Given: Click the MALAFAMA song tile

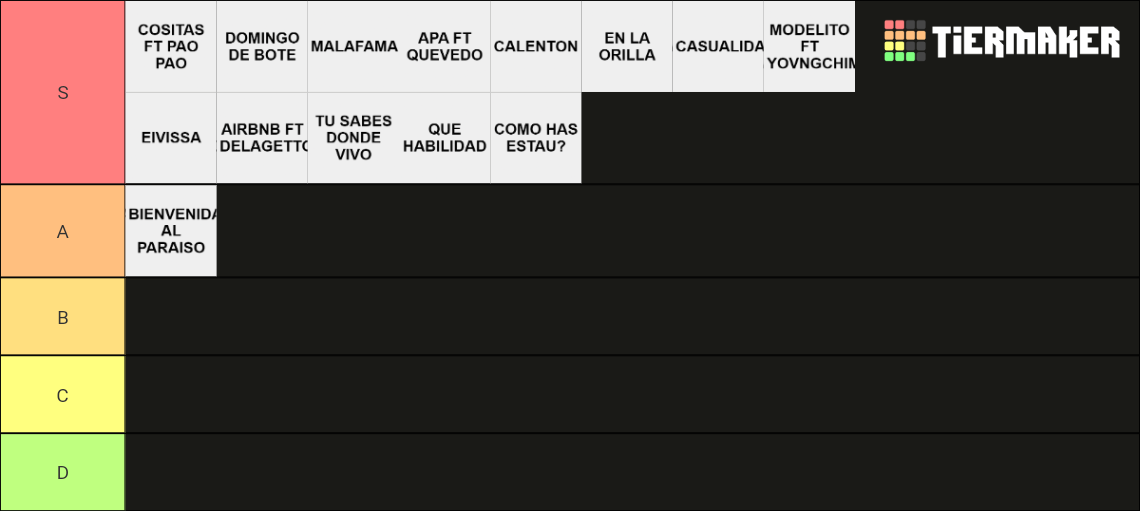Looking at the screenshot, I should click(353, 47).
